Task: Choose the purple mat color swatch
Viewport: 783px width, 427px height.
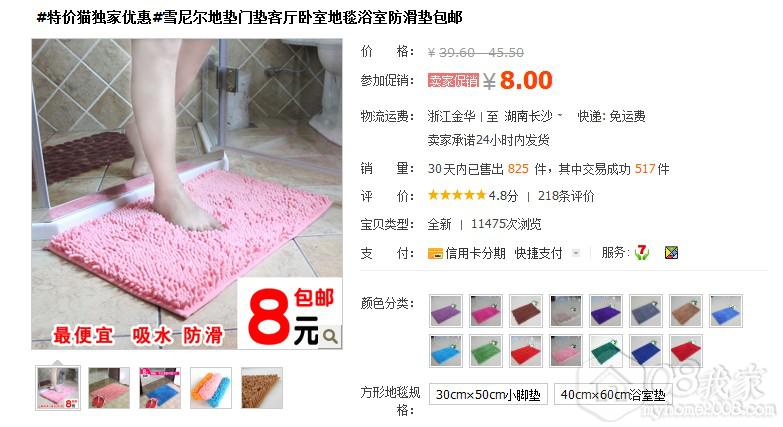Action: [x=446, y=311]
